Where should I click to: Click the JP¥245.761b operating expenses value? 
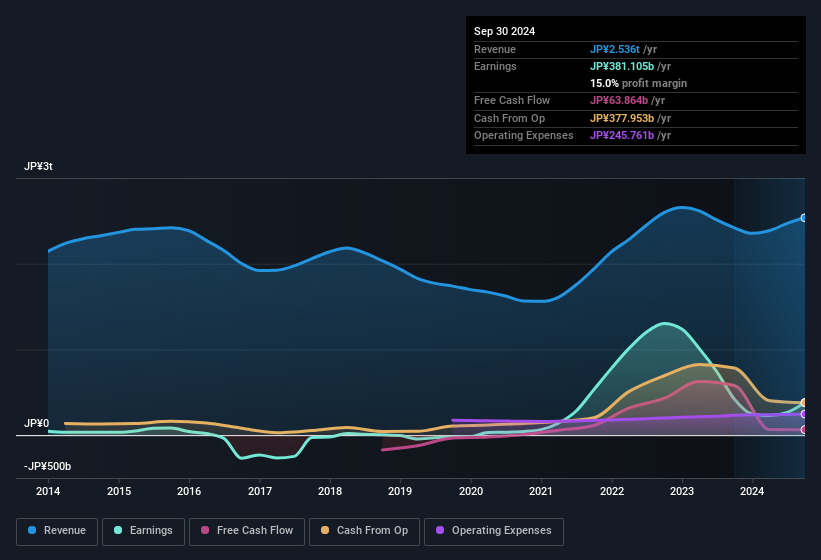click(x=622, y=135)
